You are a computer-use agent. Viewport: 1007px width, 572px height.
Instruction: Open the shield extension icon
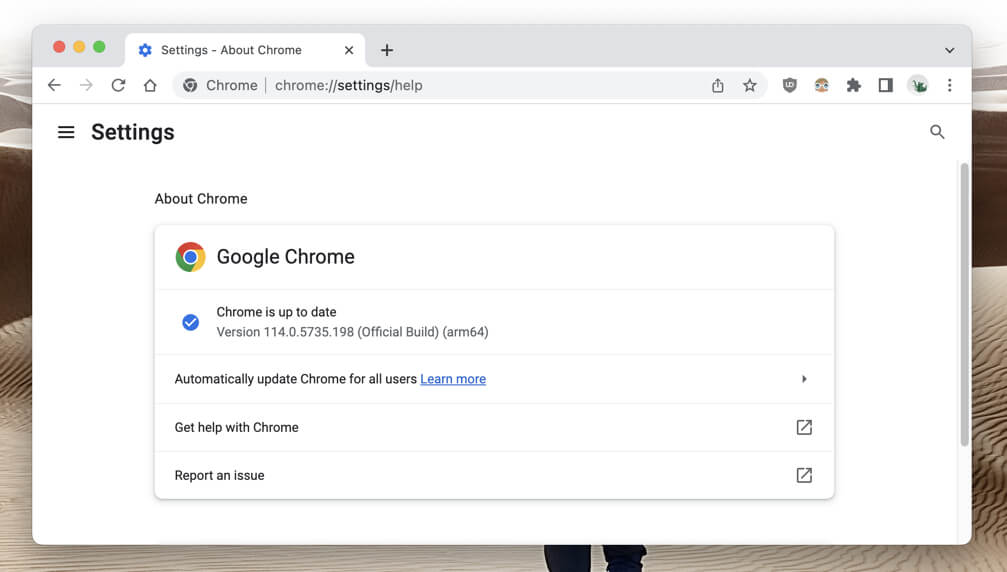click(x=789, y=85)
